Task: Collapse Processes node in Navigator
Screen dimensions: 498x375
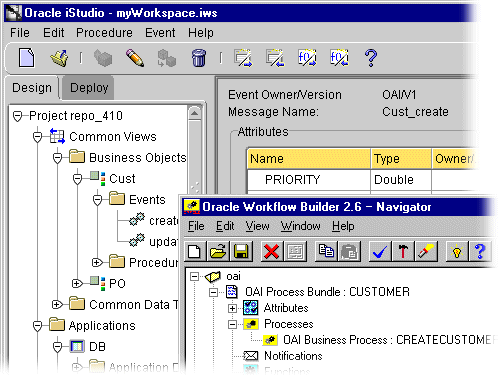Action: coord(232,324)
